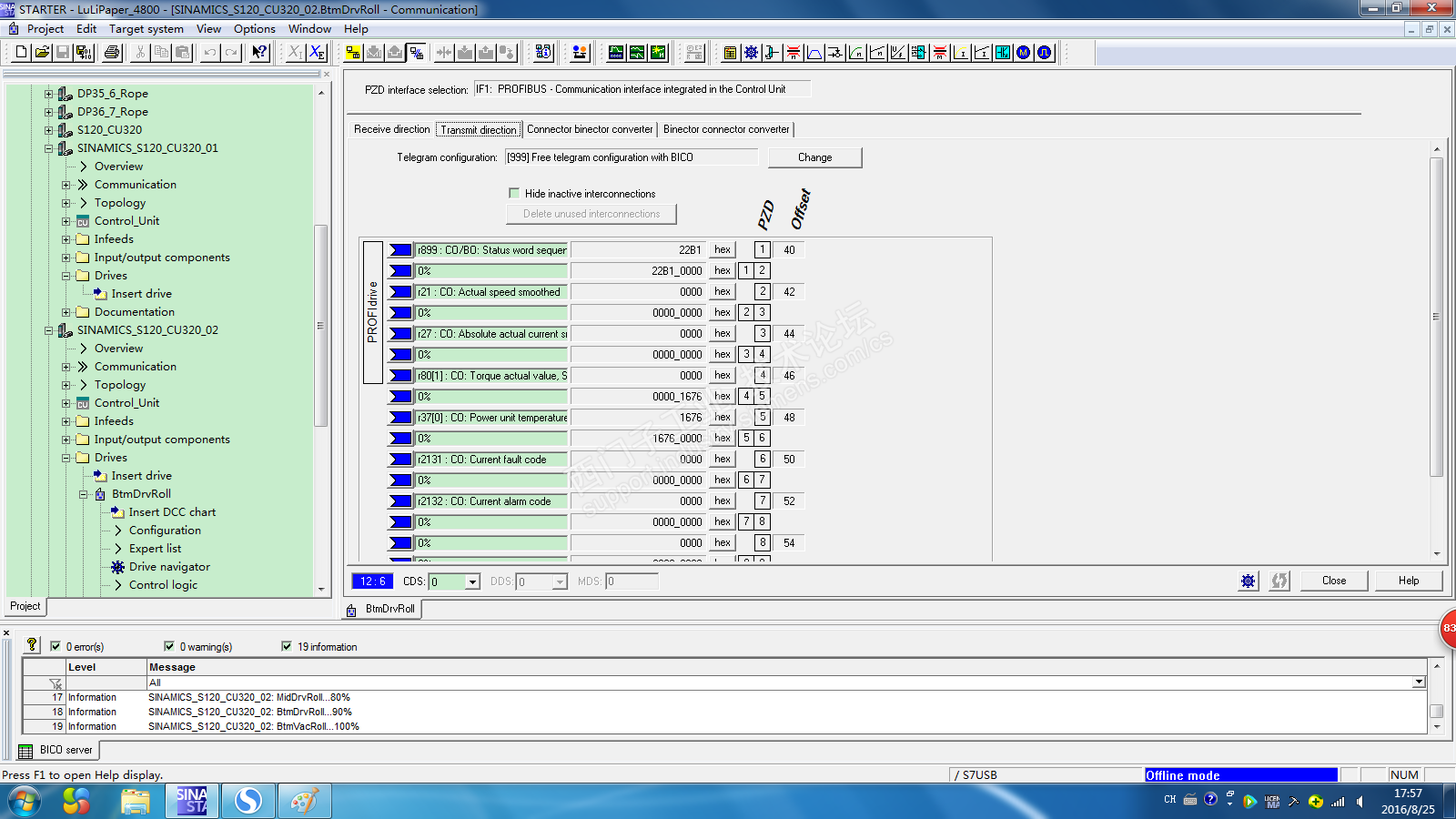The width and height of the screenshot is (1456, 819).
Task: Click the help question icon in message pane
Action: click(32, 645)
